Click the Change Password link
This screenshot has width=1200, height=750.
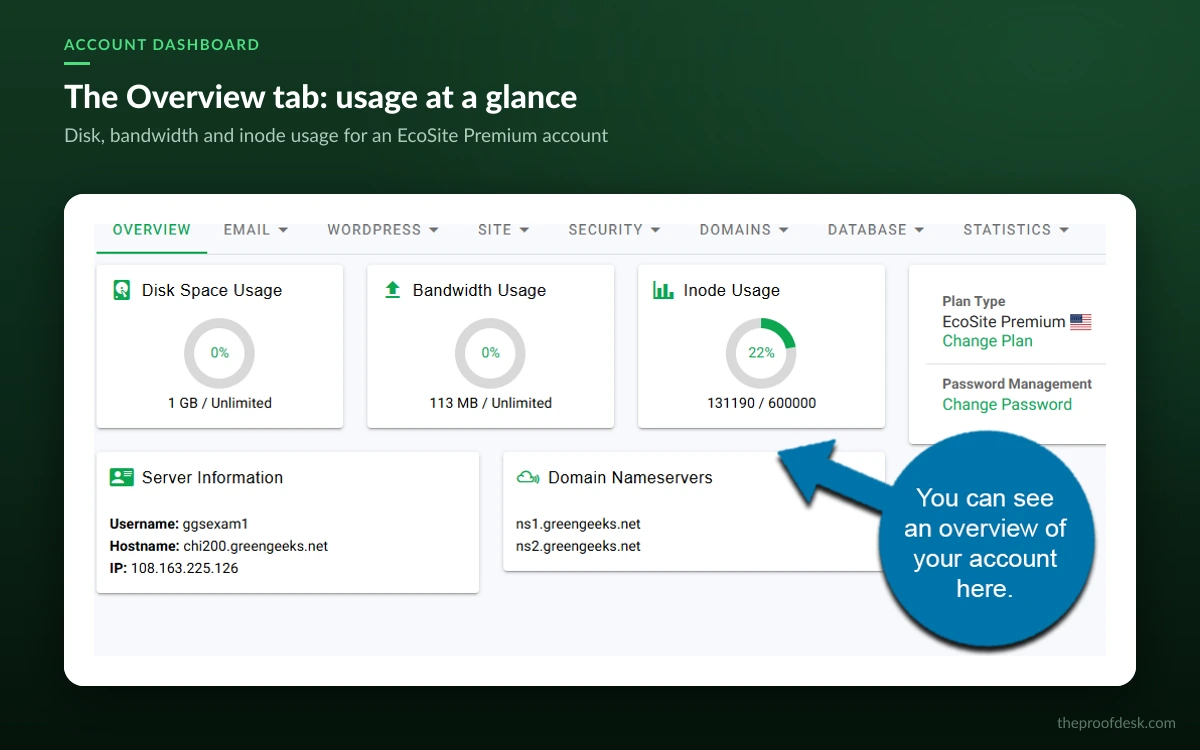pyautogui.click(x=1007, y=404)
